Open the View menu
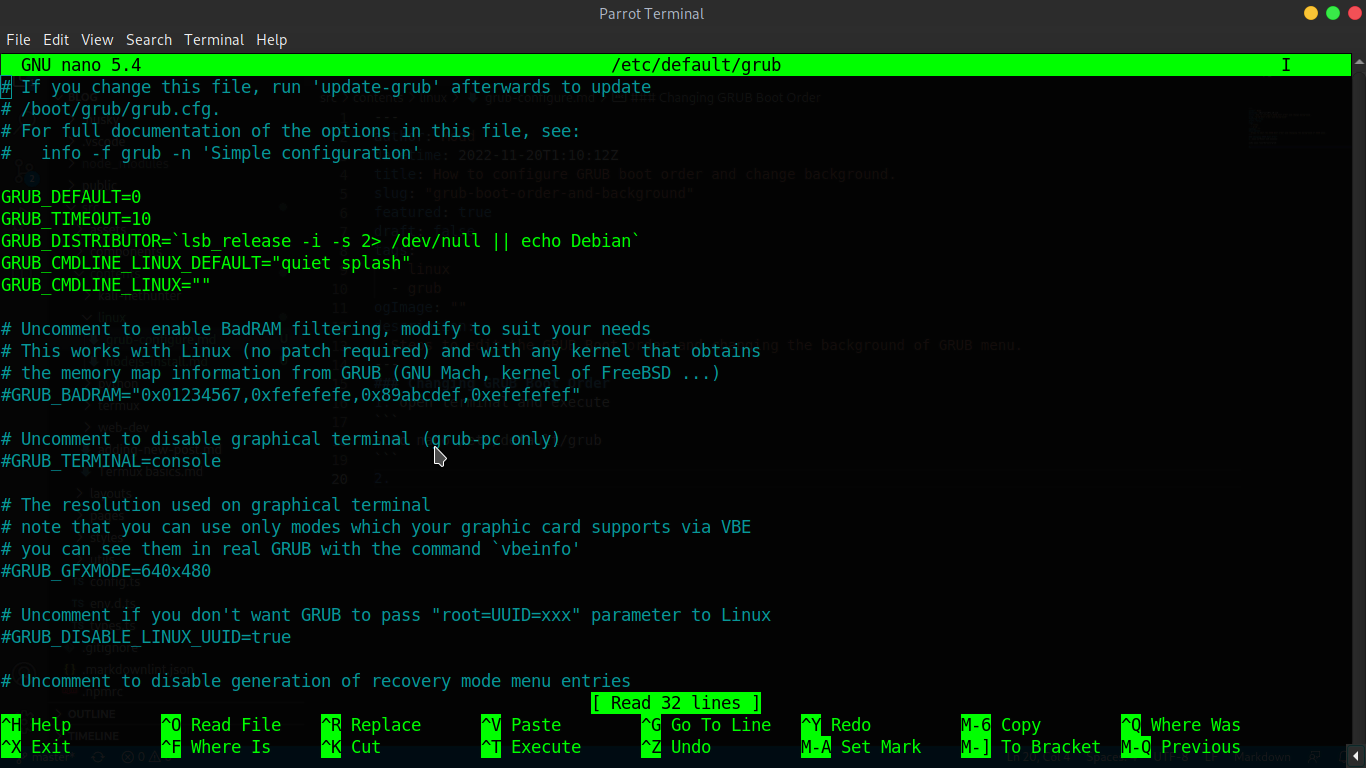The height and width of the screenshot is (768, 1366). click(97, 40)
